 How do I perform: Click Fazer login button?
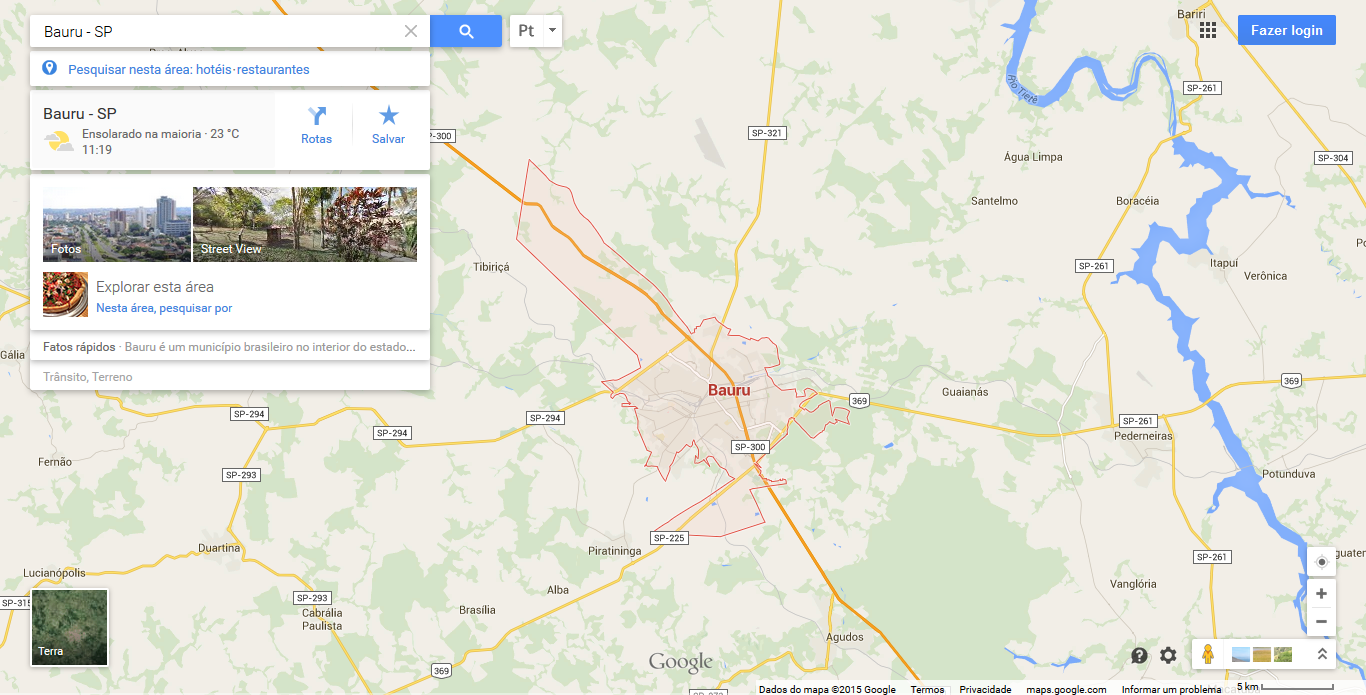[1286, 30]
